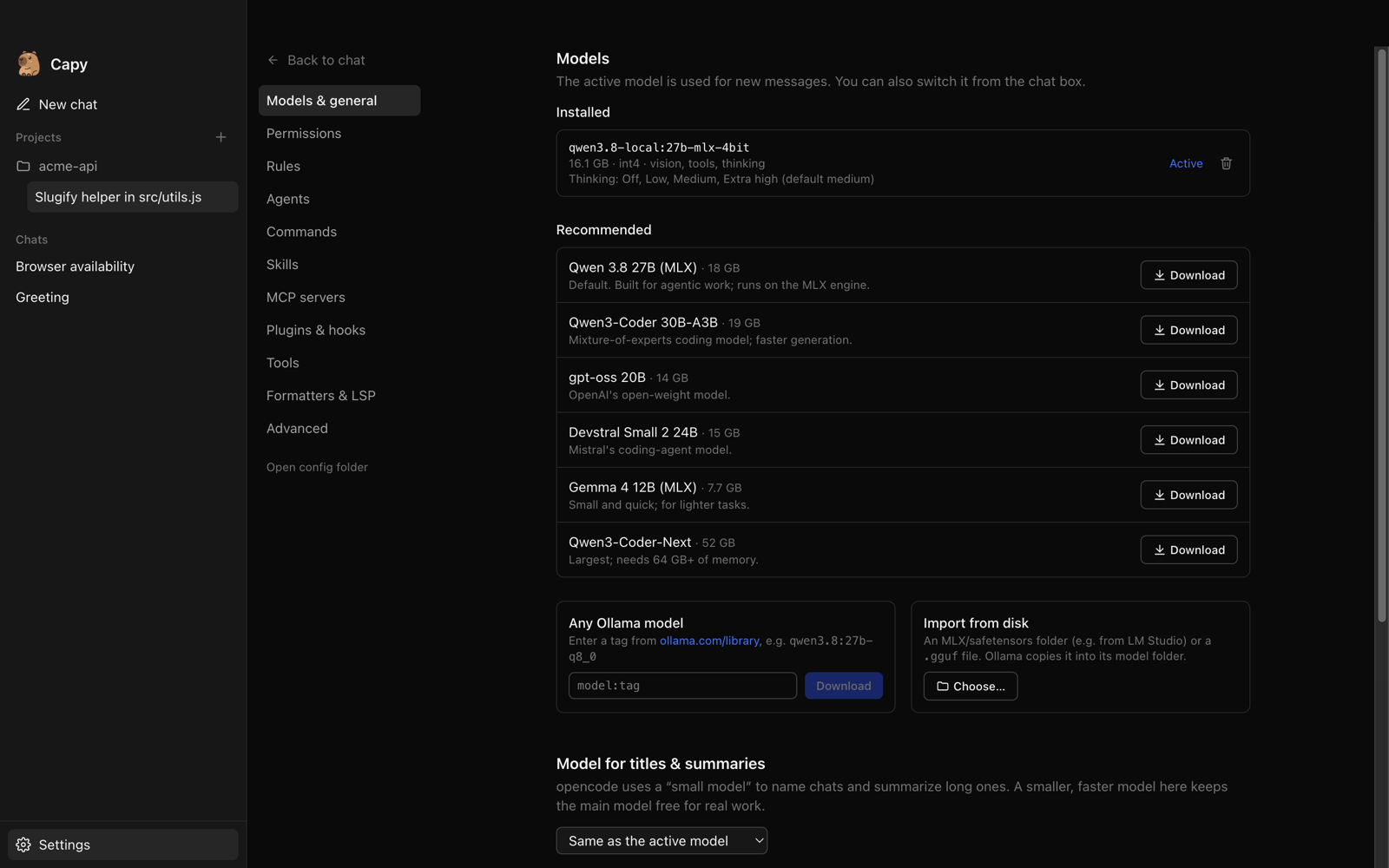Open the title model dropdown 'Same as the active model'
This screenshot has width=1389, height=868.
pos(662,840)
